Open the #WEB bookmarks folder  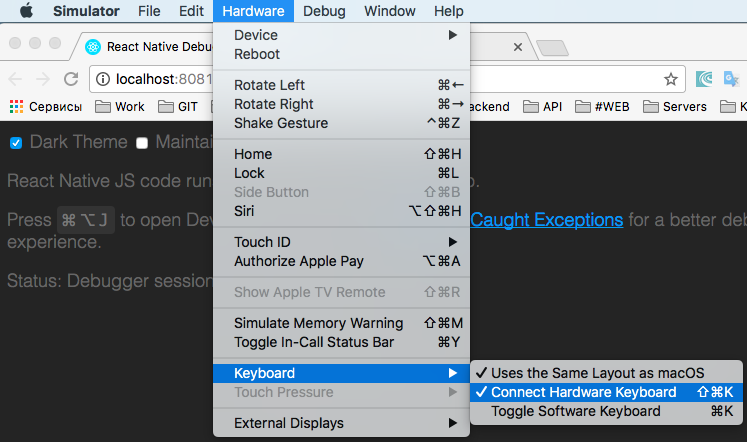602,107
